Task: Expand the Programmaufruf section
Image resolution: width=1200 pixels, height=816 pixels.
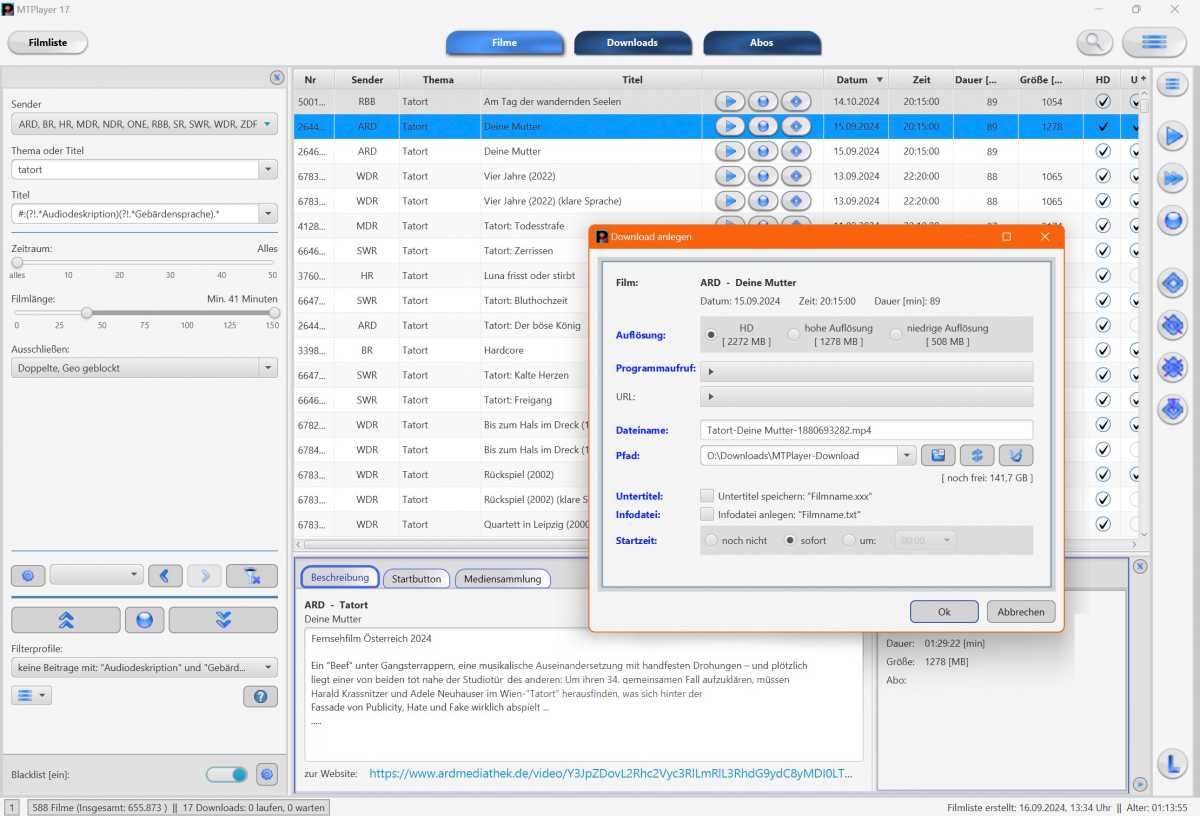Action: pyautogui.click(x=711, y=372)
